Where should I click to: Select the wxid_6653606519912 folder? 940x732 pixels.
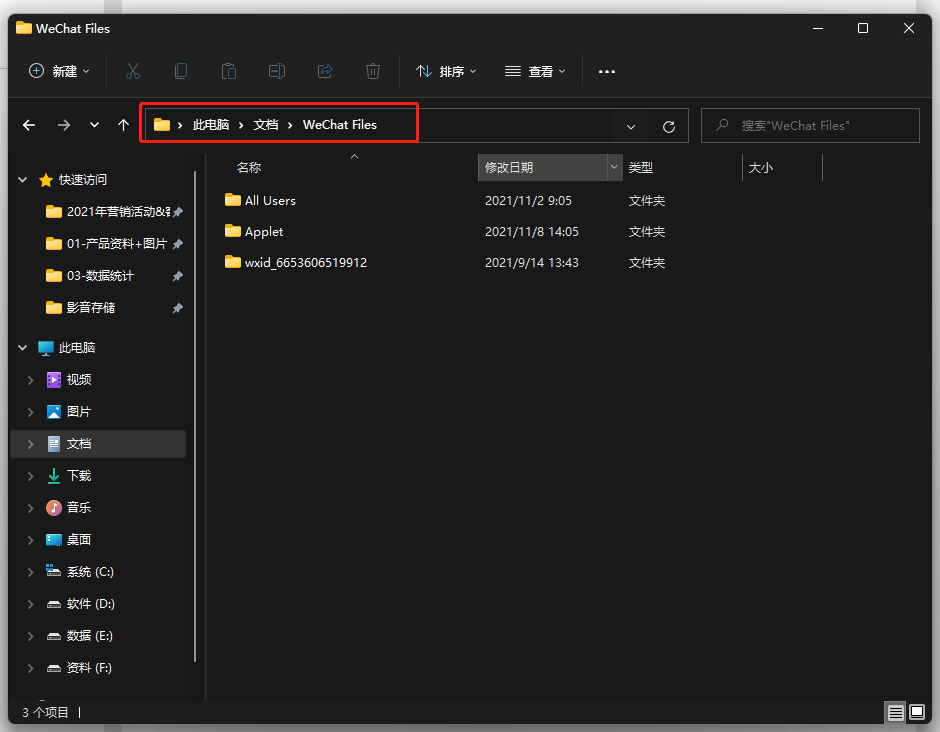pyautogui.click(x=305, y=263)
